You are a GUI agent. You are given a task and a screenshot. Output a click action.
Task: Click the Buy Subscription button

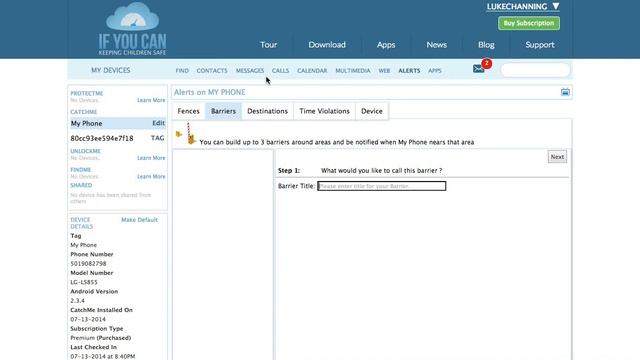pos(529,23)
